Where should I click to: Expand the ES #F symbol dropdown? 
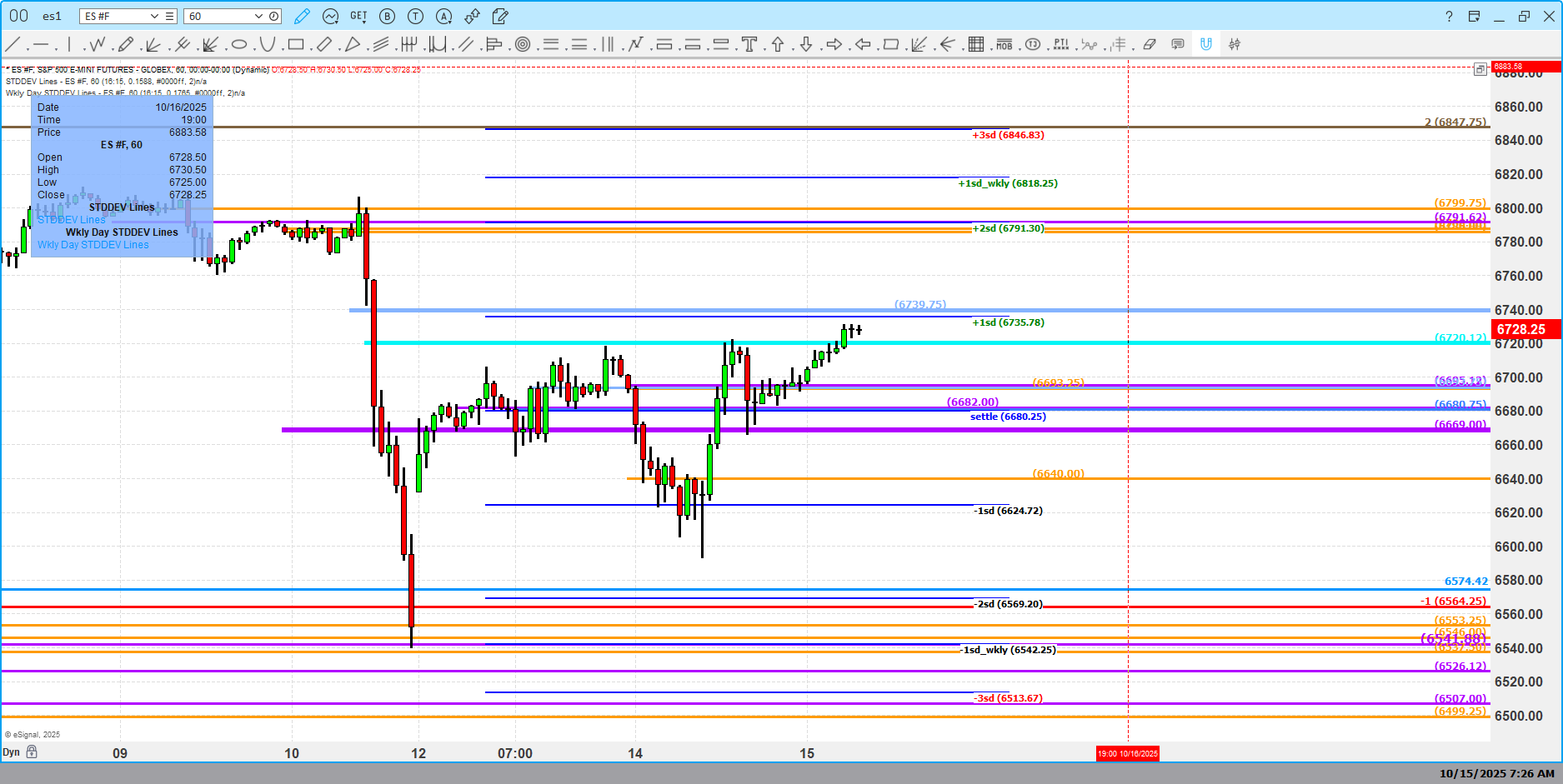click(154, 17)
